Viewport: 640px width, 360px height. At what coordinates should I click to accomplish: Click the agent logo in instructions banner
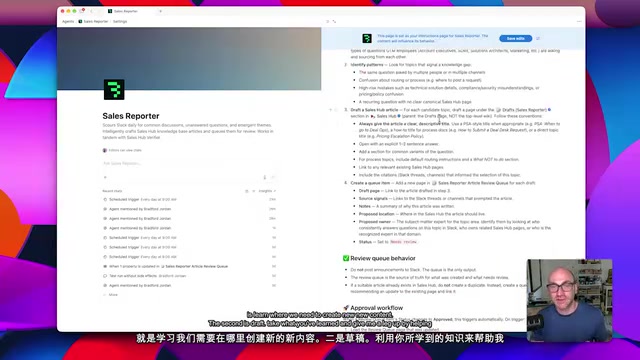pos(367,38)
